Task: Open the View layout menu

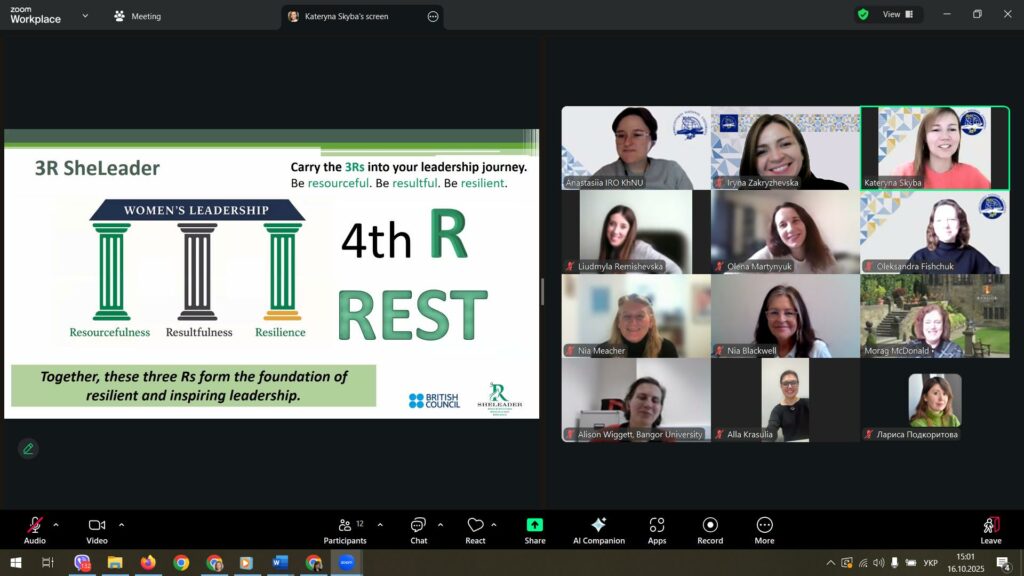Action: click(897, 15)
